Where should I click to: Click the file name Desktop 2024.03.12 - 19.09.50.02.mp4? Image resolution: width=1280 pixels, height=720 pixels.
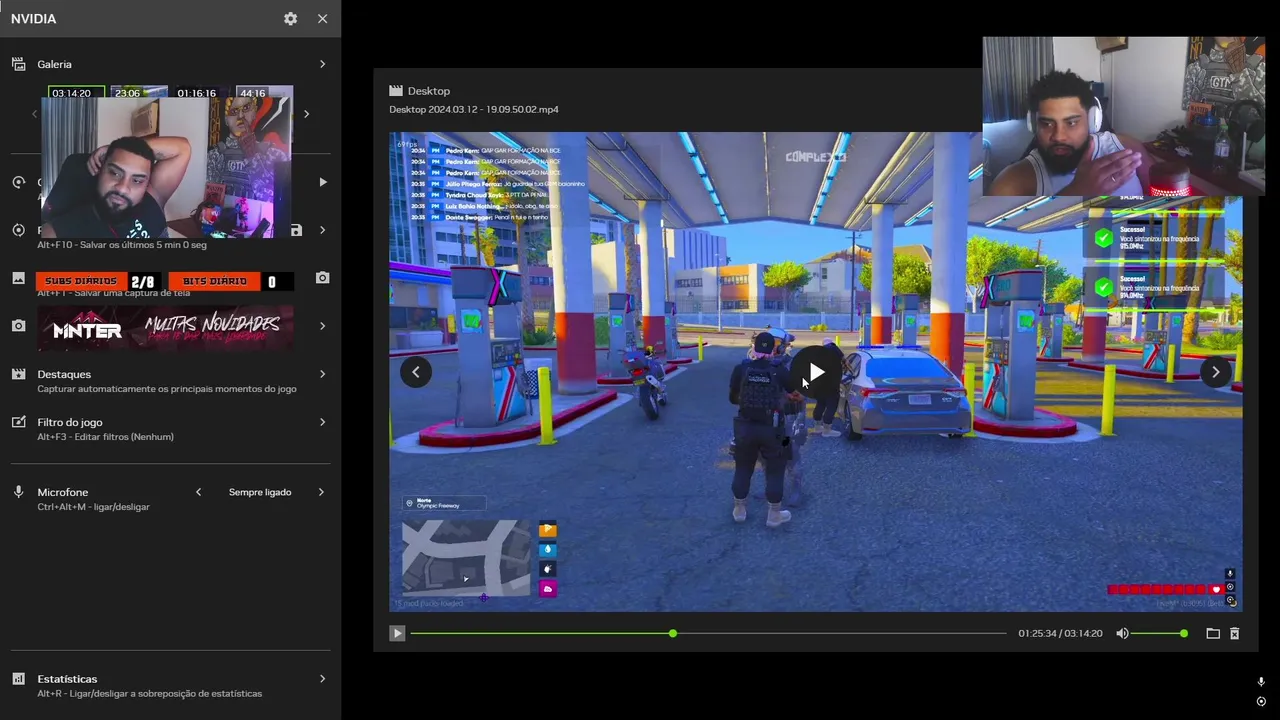click(x=474, y=109)
